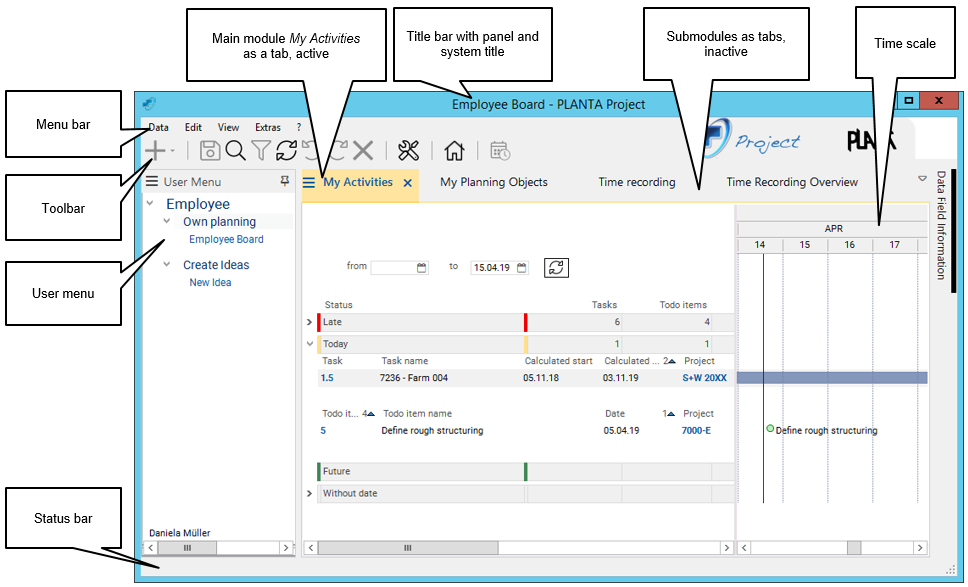968x587 pixels.
Task: Click the Future status row
Action: pos(525,472)
